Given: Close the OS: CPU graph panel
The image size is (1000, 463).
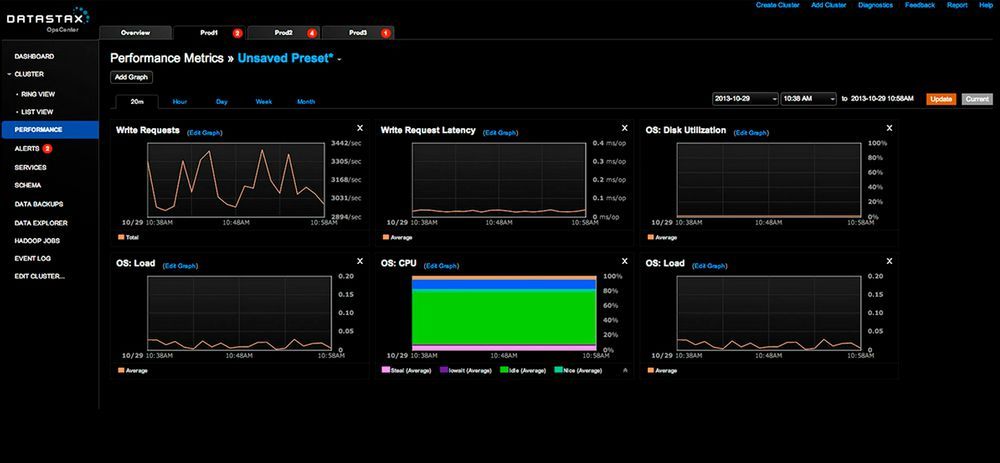Looking at the screenshot, I should pyautogui.click(x=625, y=263).
